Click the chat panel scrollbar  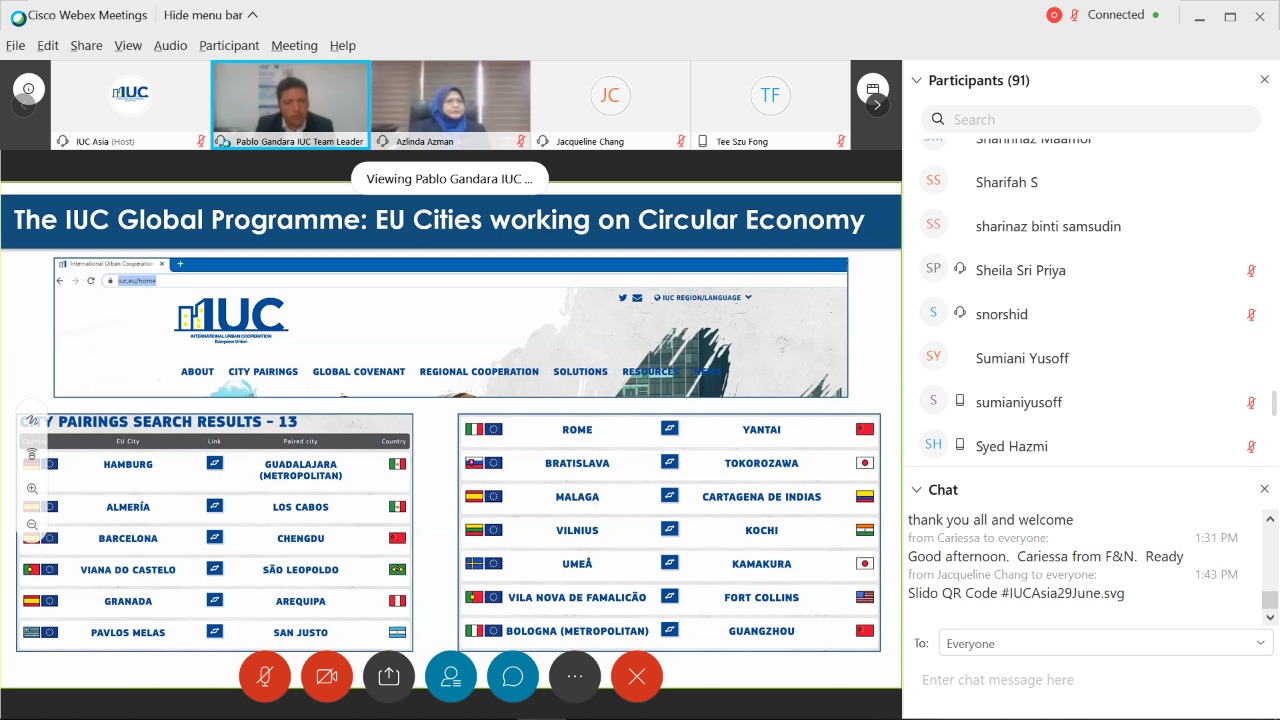click(x=1270, y=565)
